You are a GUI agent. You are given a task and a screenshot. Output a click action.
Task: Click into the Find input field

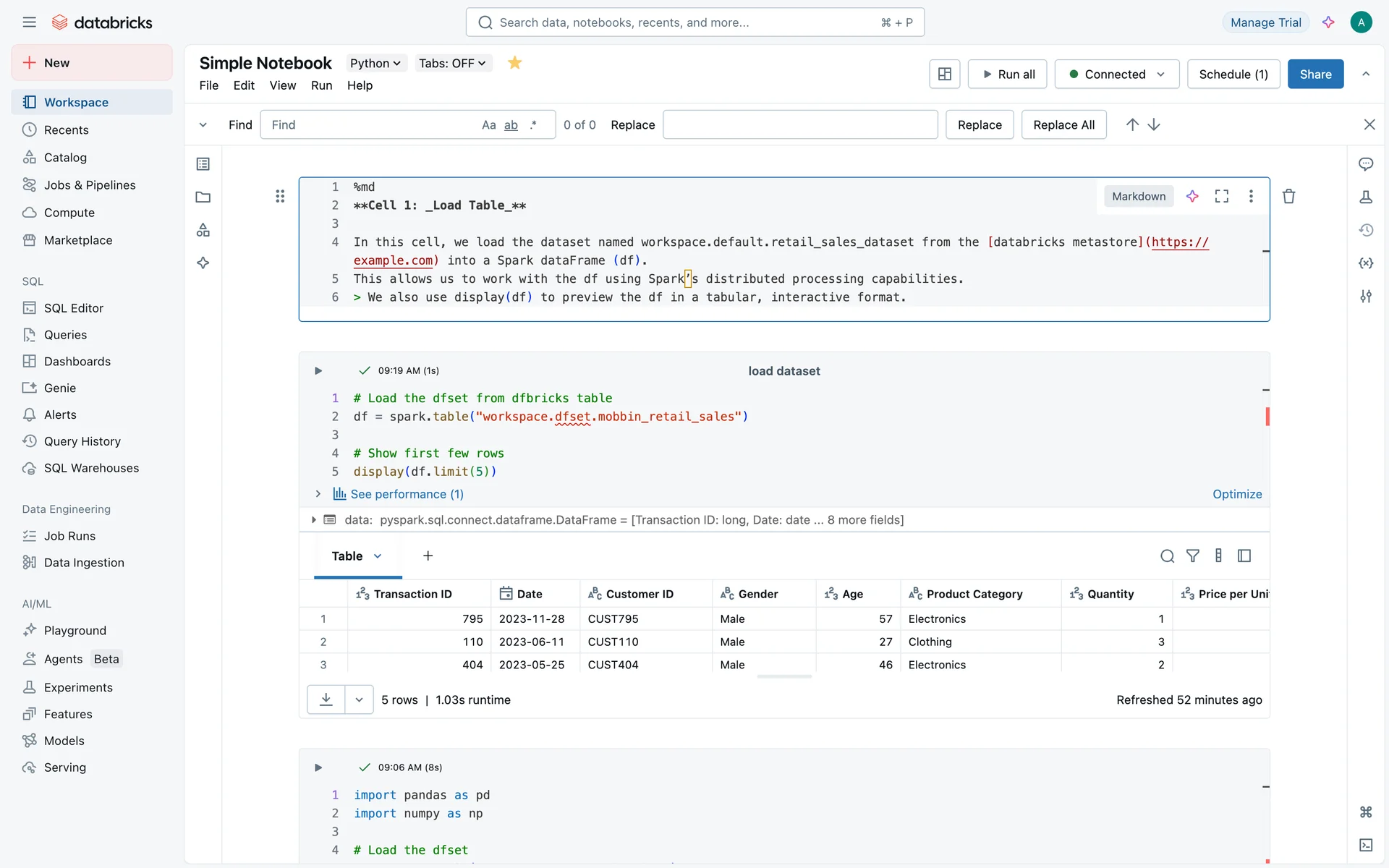tap(369, 125)
